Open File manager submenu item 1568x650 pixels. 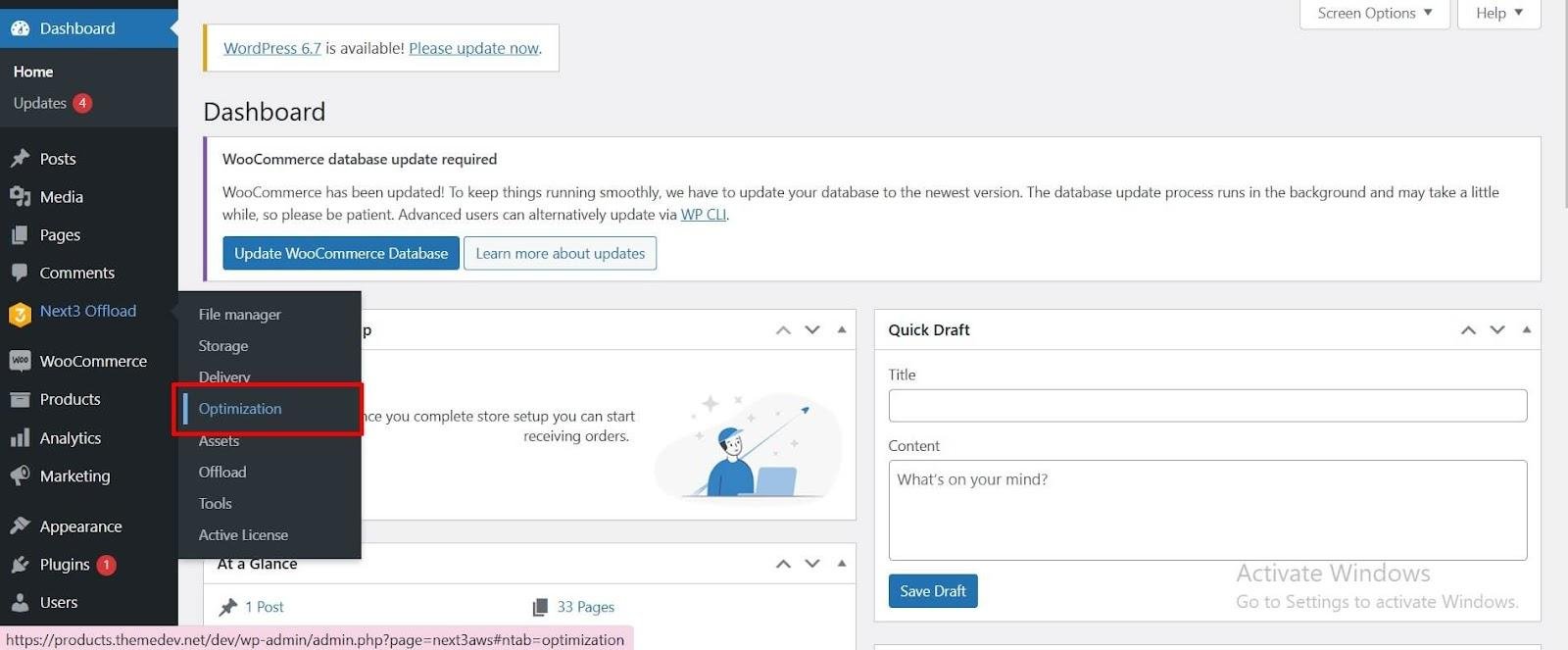click(239, 315)
